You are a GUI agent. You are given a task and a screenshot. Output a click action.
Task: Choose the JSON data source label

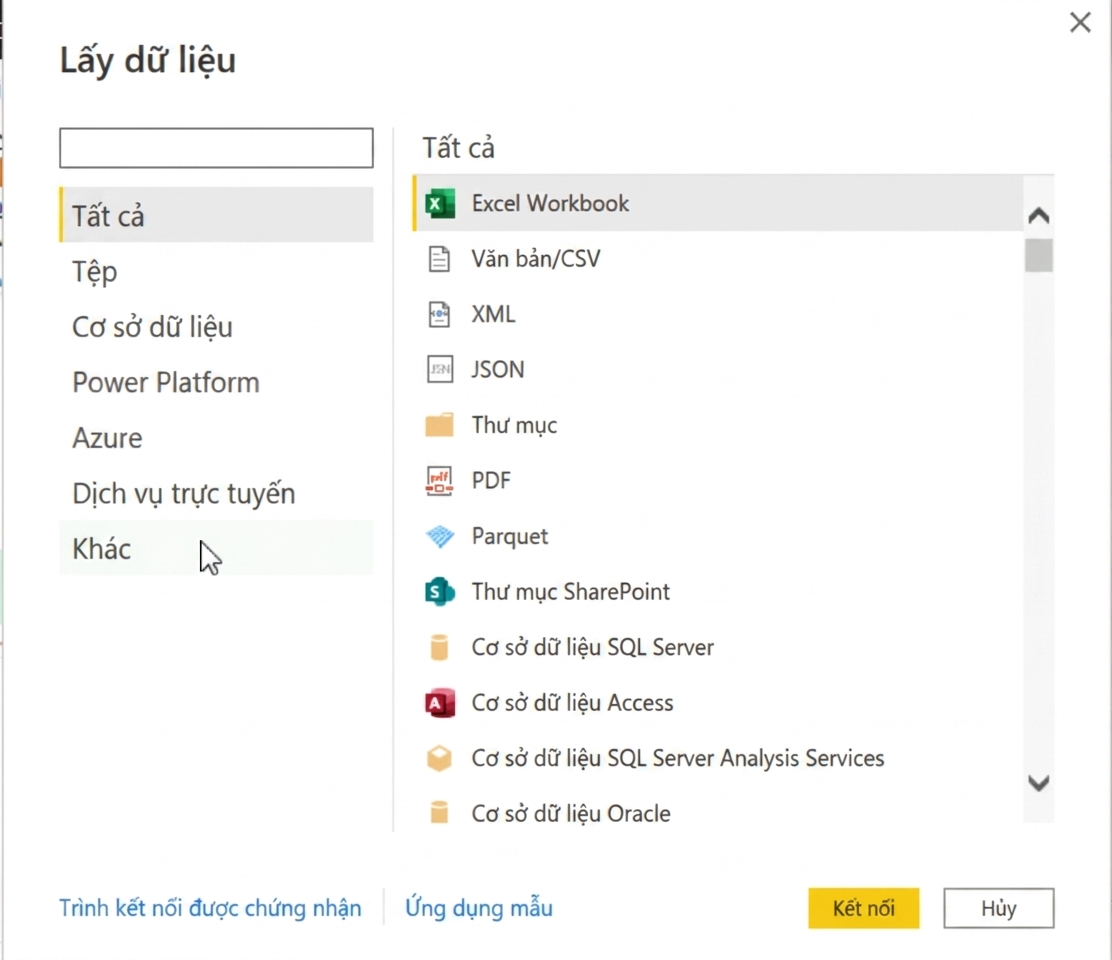[x=498, y=369]
